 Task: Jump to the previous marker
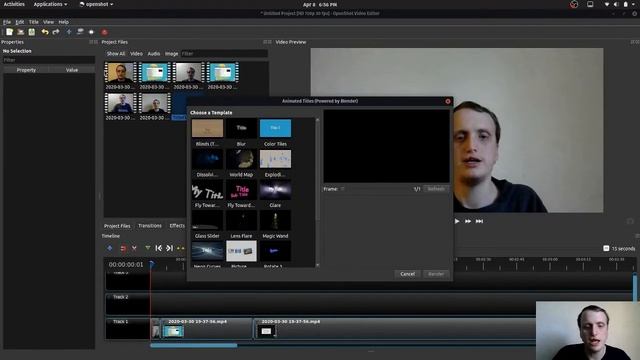[159, 248]
